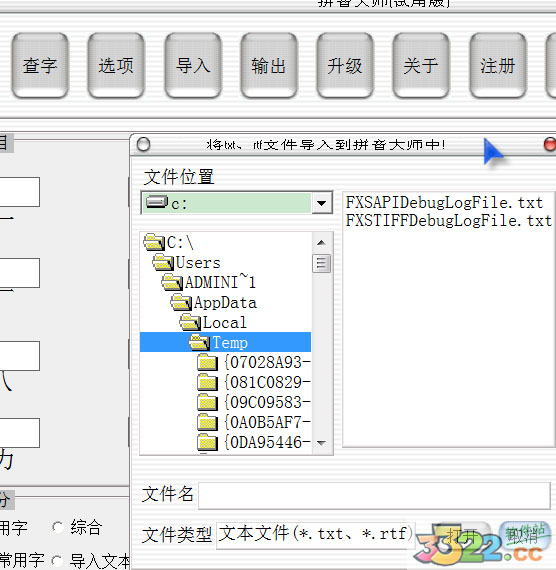Image resolution: width=556 pixels, height=570 pixels.
Task: Click the 查字 toolbar button
Action: (x=40, y=66)
